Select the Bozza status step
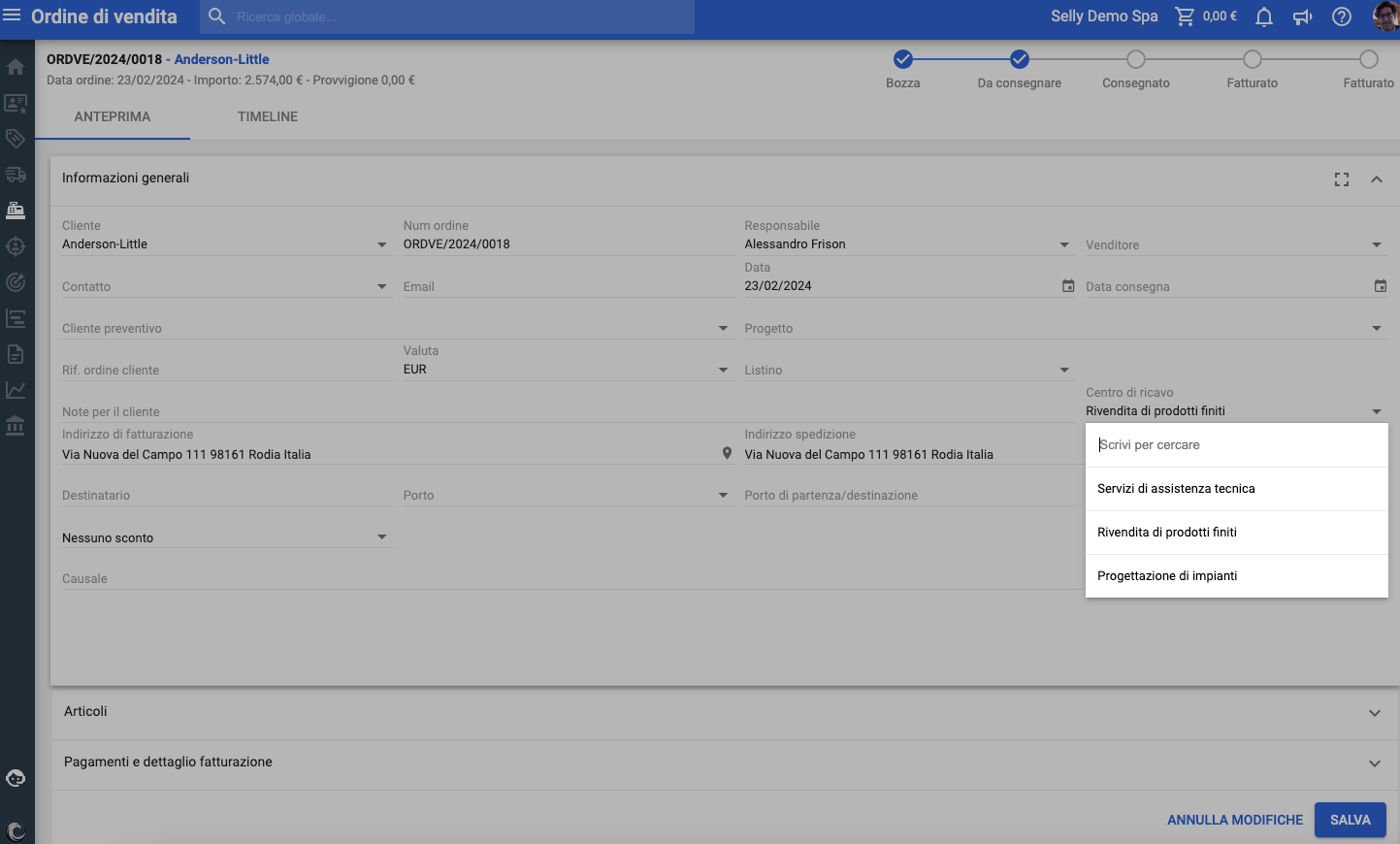Screen dimensions: 1400x844 [902, 60]
